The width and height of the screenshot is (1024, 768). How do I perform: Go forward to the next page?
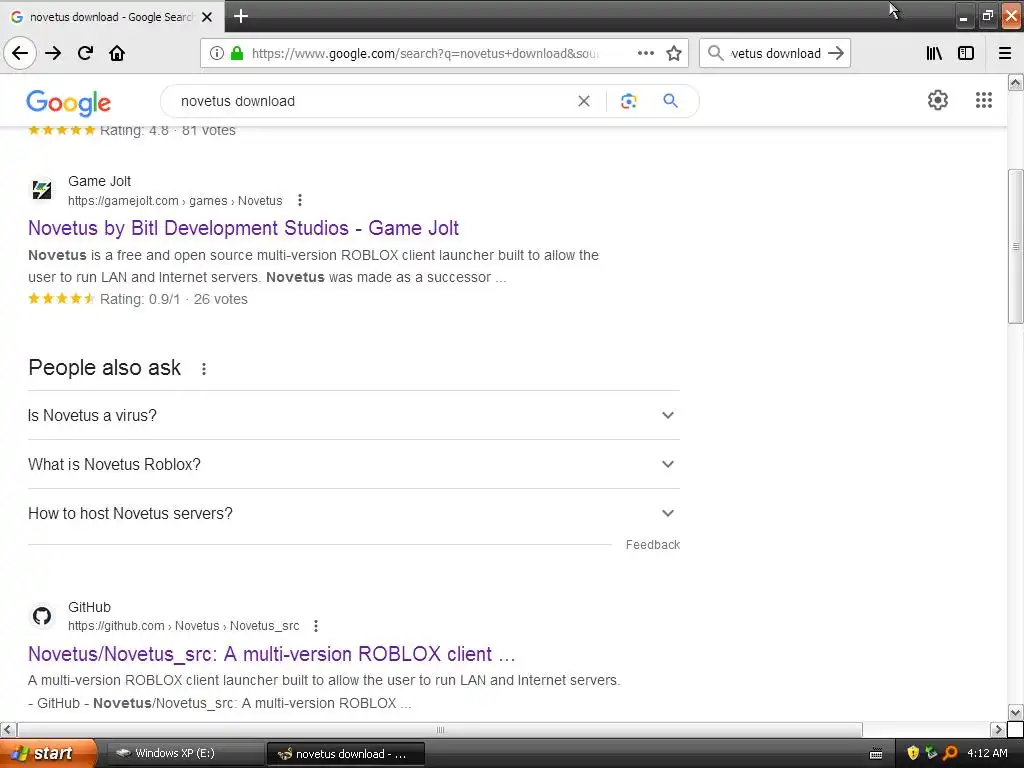tap(53, 54)
